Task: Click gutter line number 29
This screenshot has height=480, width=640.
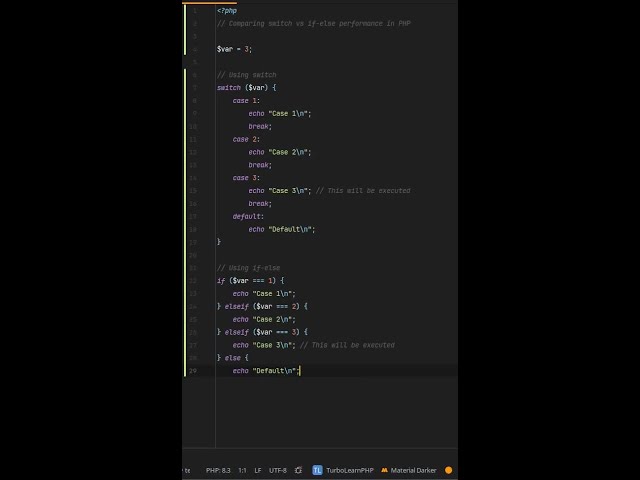Action: 193,371
